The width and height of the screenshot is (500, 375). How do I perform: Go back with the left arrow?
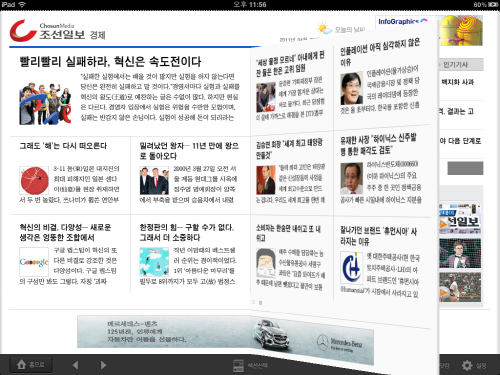tap(76, 365)
